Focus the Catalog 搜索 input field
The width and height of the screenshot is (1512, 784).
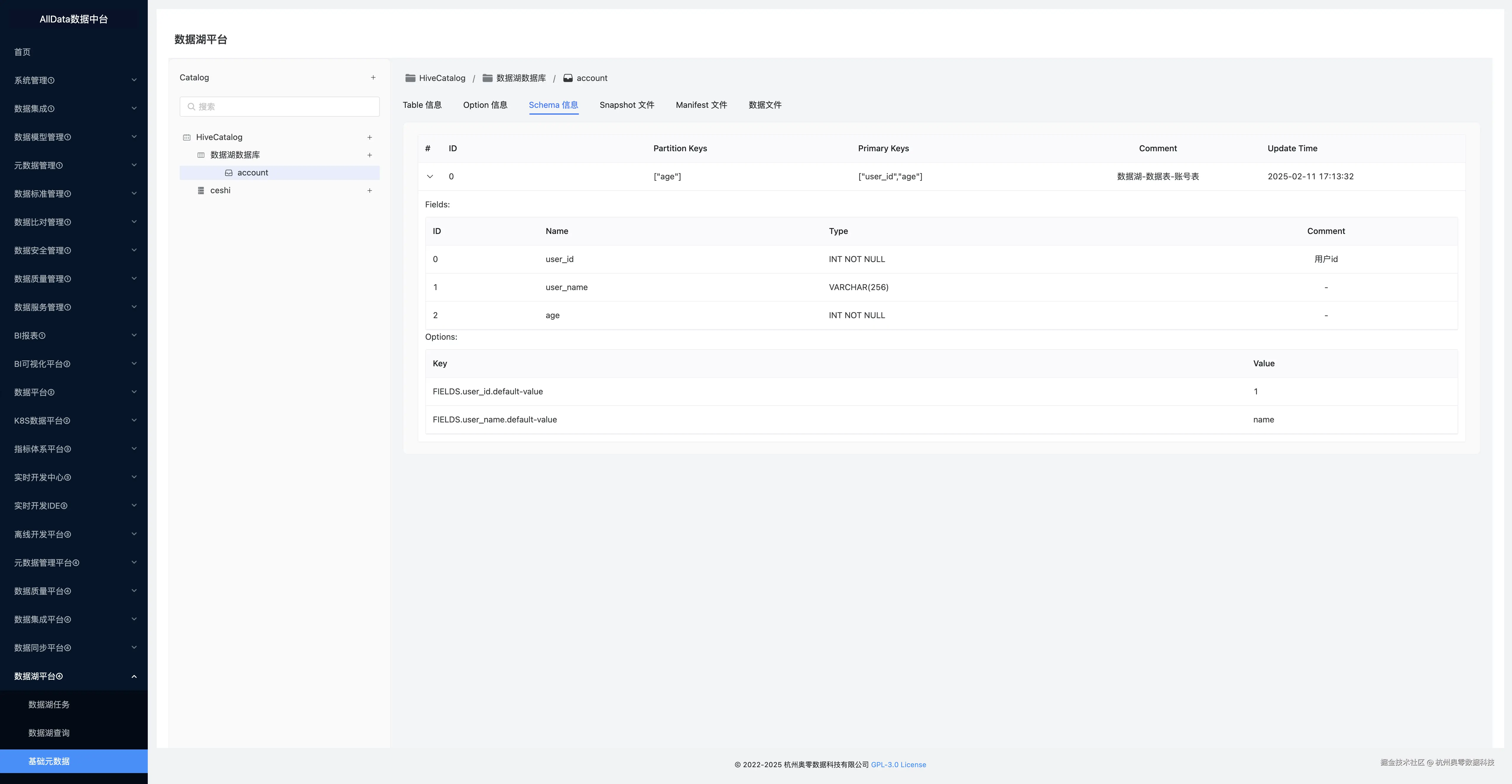pyautogui.click(x=279, y=107)
